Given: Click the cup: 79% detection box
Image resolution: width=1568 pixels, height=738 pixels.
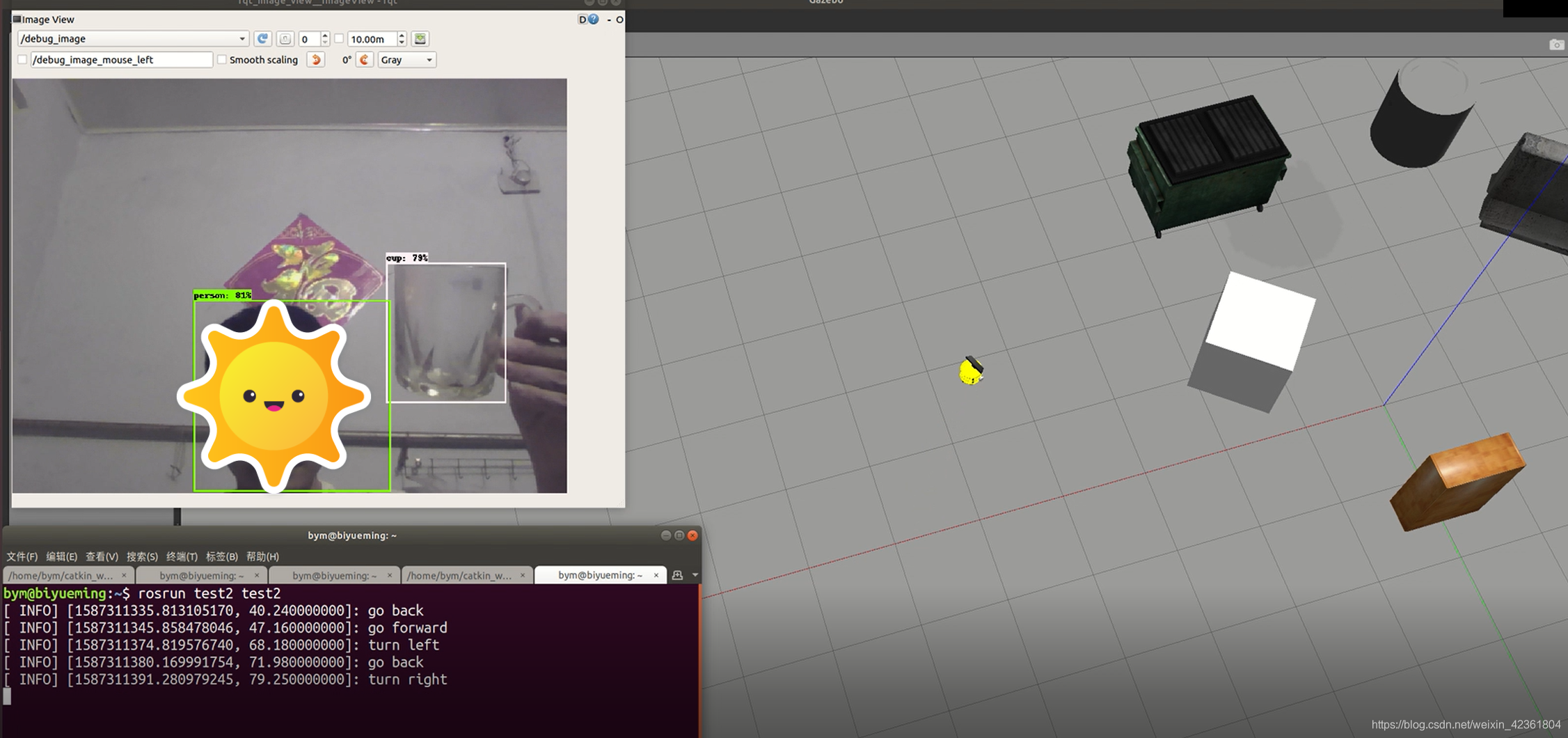Looking at the screenshot, I should point(446,332).
